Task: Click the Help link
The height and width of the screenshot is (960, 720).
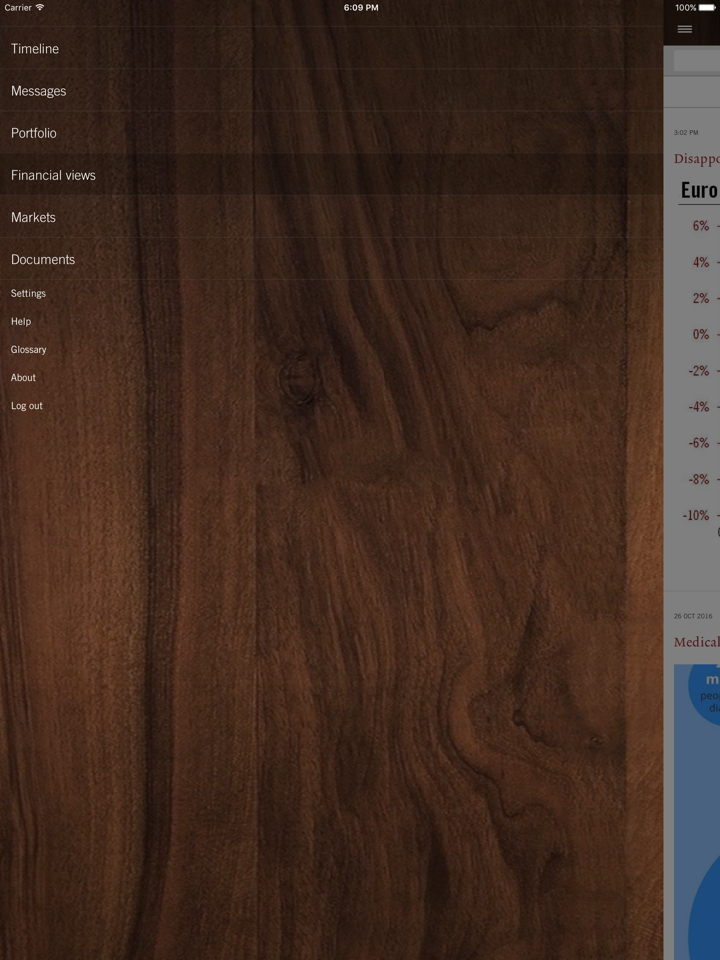Action: pos(21,321)
